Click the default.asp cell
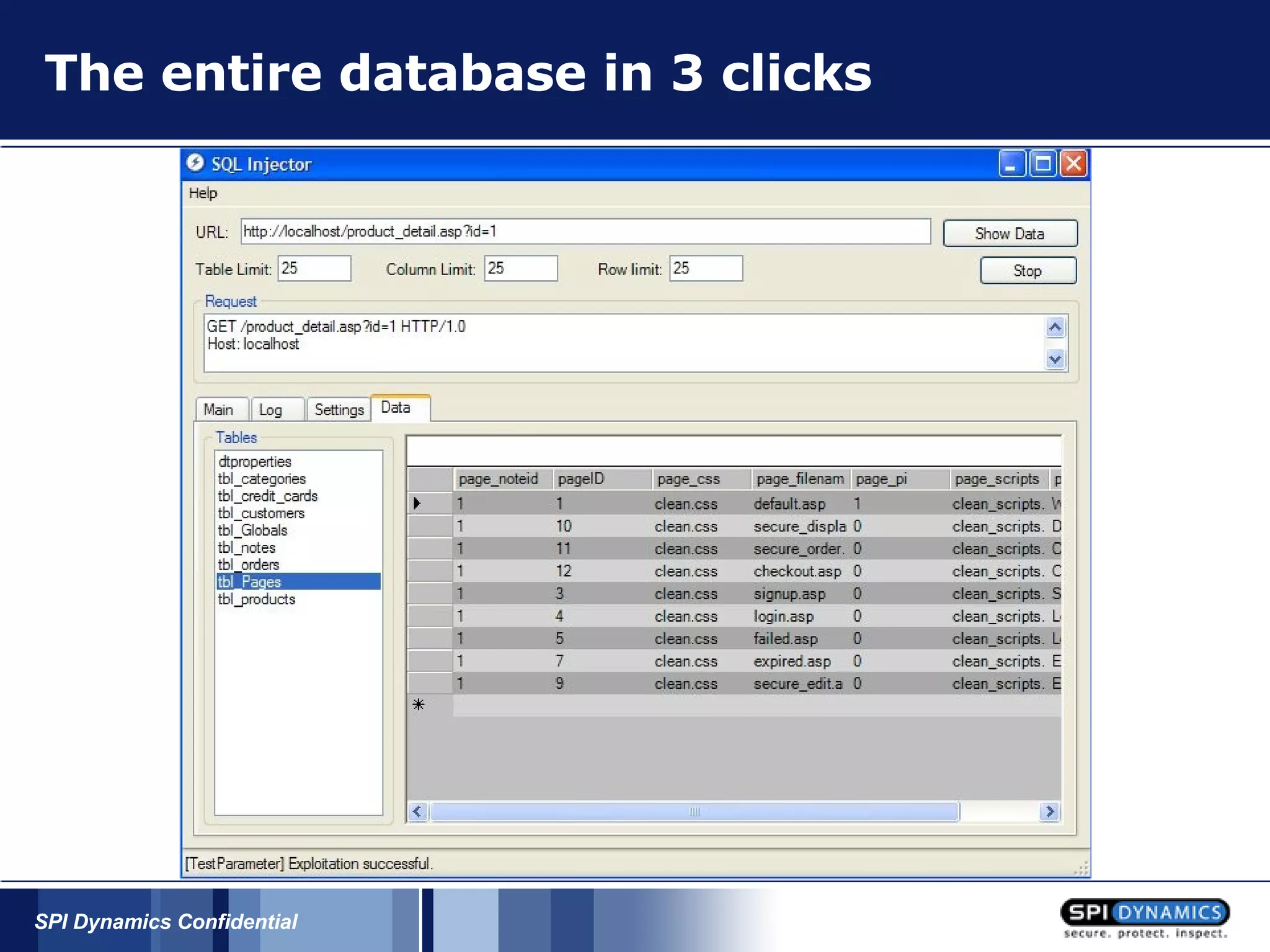Viewport: 1270px width, 952px height. [801, 504]
